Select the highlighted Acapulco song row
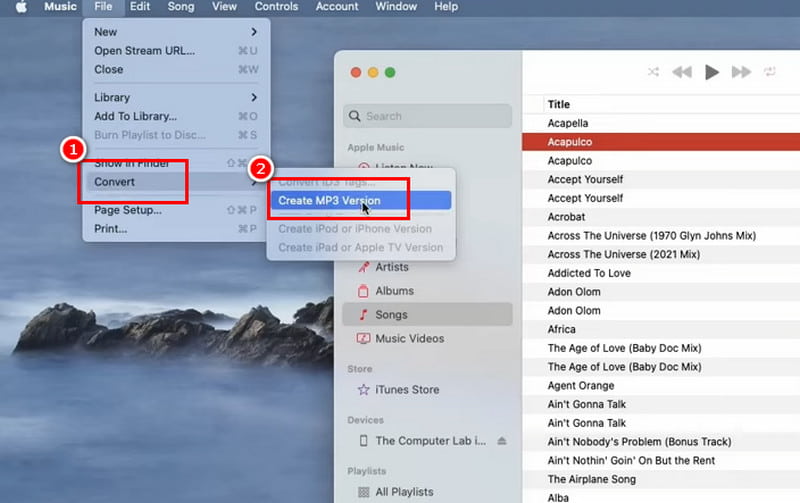Viewport: 800px width, 503px height. coord(661,142)
